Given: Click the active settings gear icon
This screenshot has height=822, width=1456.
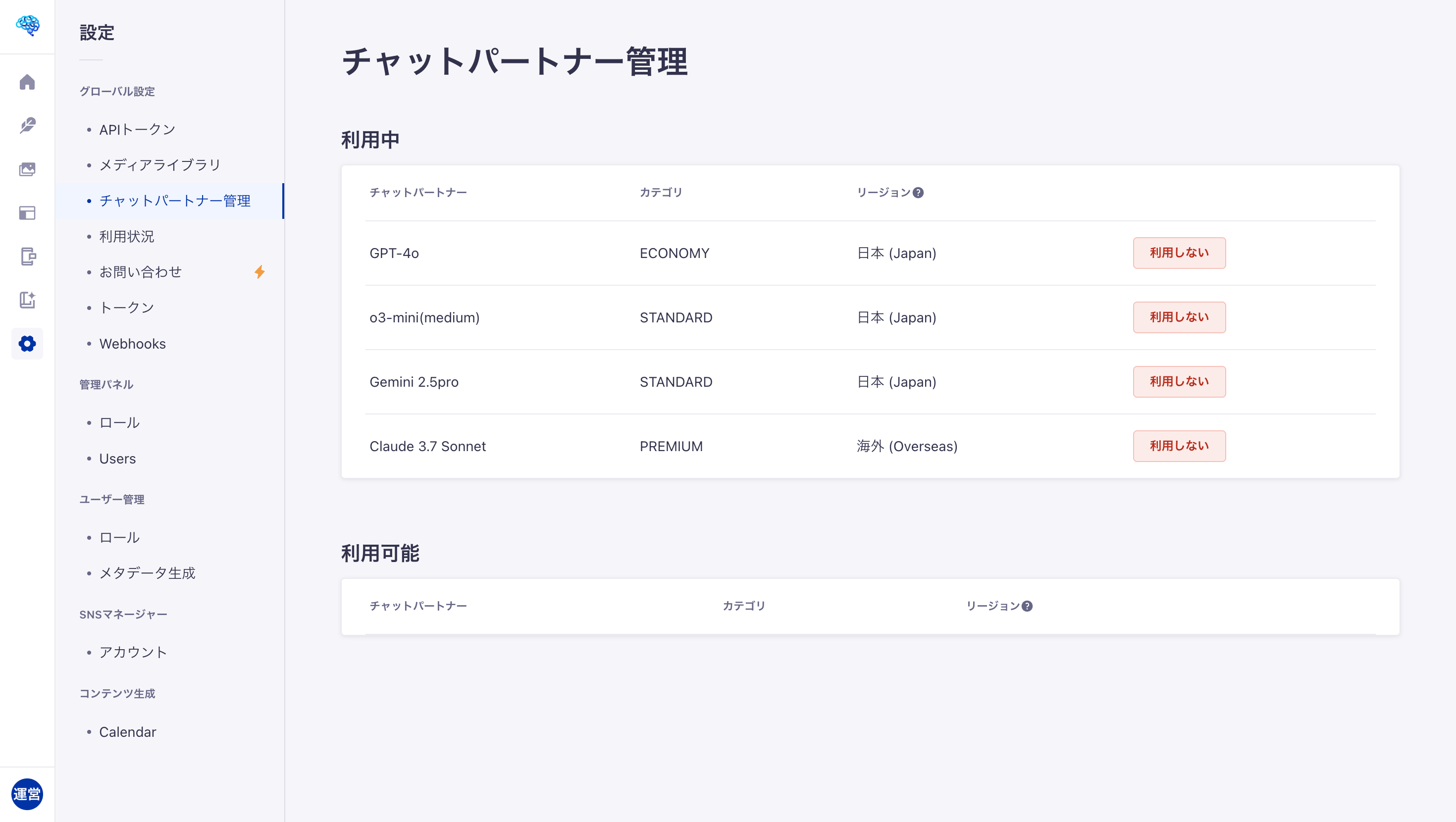Looking at the screenshot, I should [x=27, y=344].
